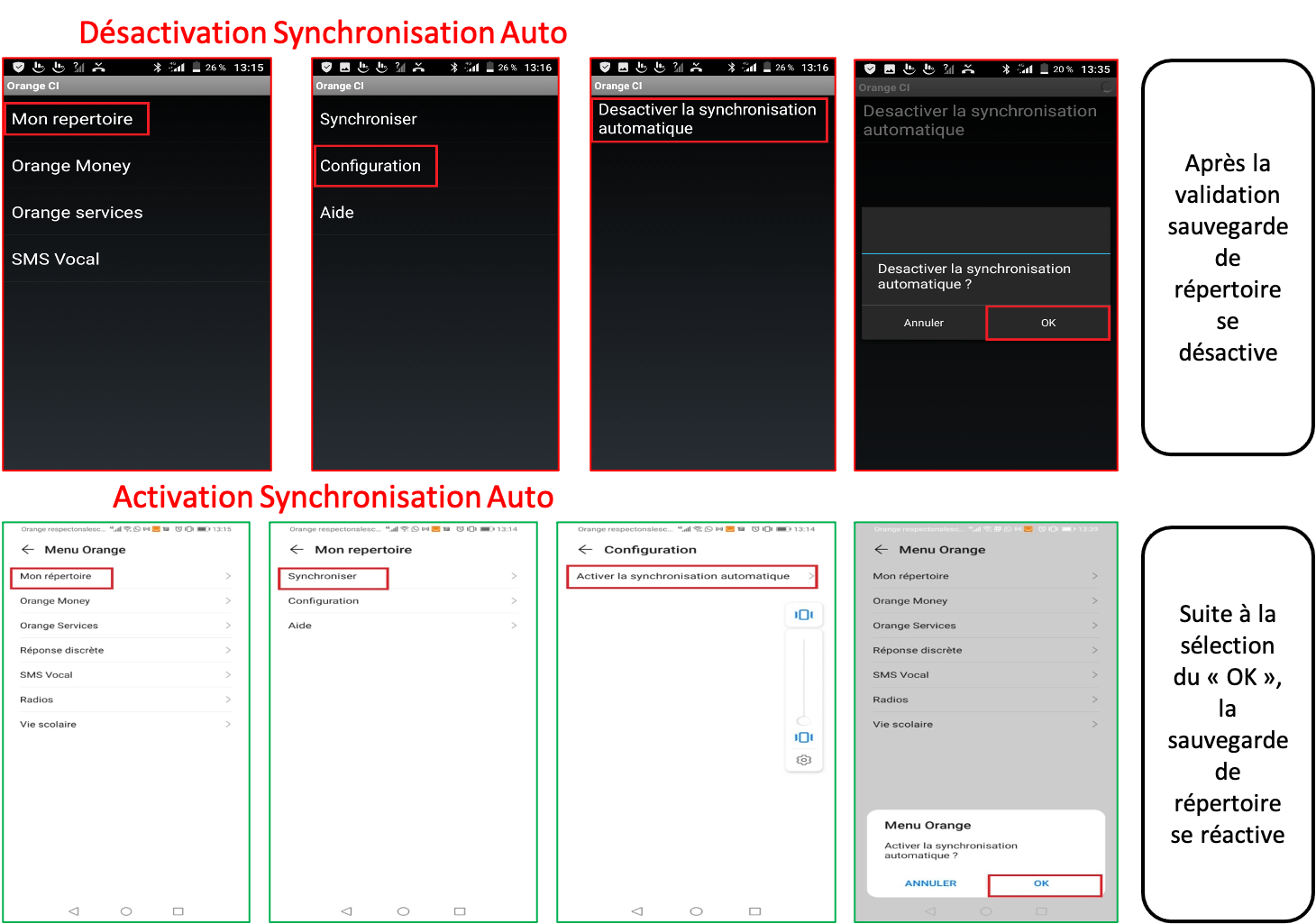Tap recents square on white Configuration screen
This screenshot has width=1316, height=924.
755,911
